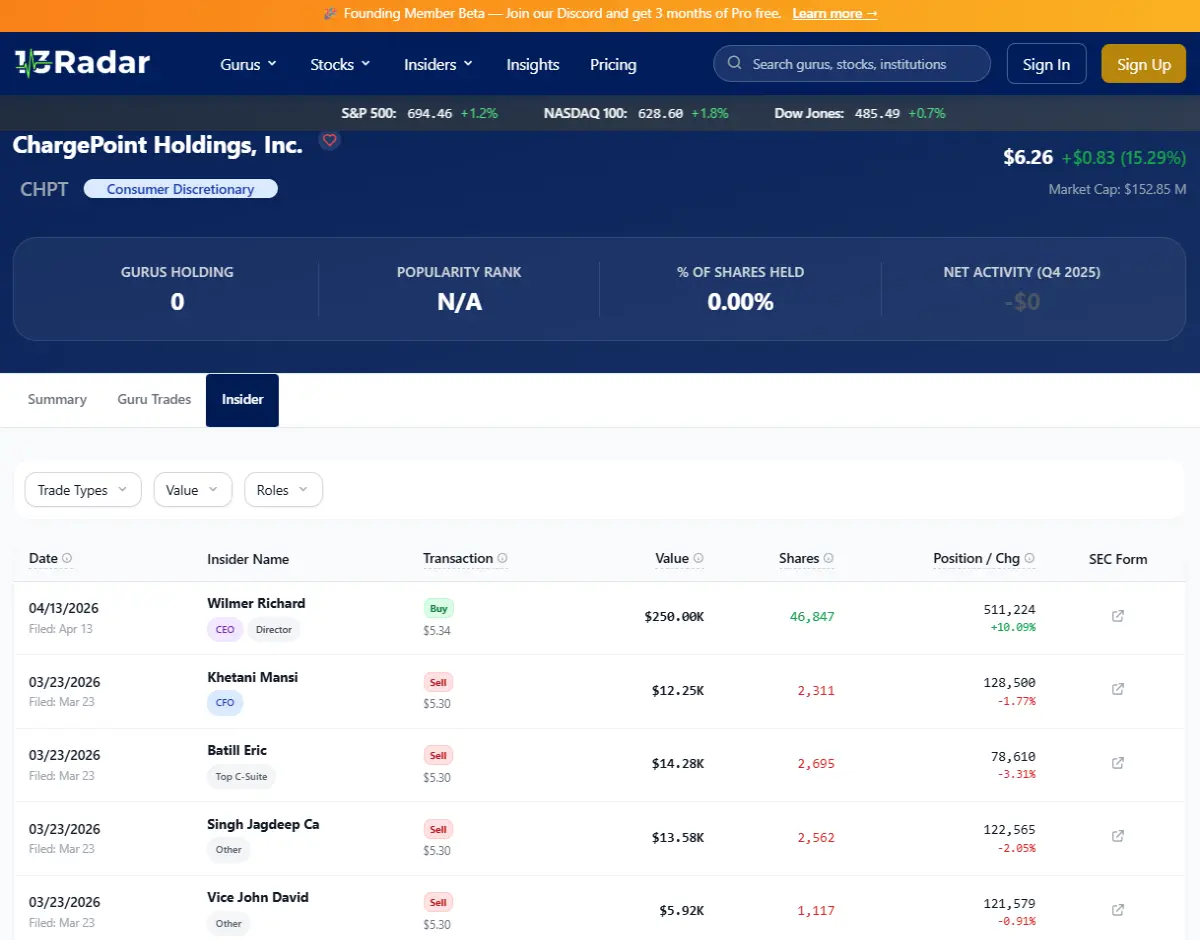Viewport: 1200px width, 940px height.
Task: Click insider name Khetani Mansi
Action: [252, 677]
